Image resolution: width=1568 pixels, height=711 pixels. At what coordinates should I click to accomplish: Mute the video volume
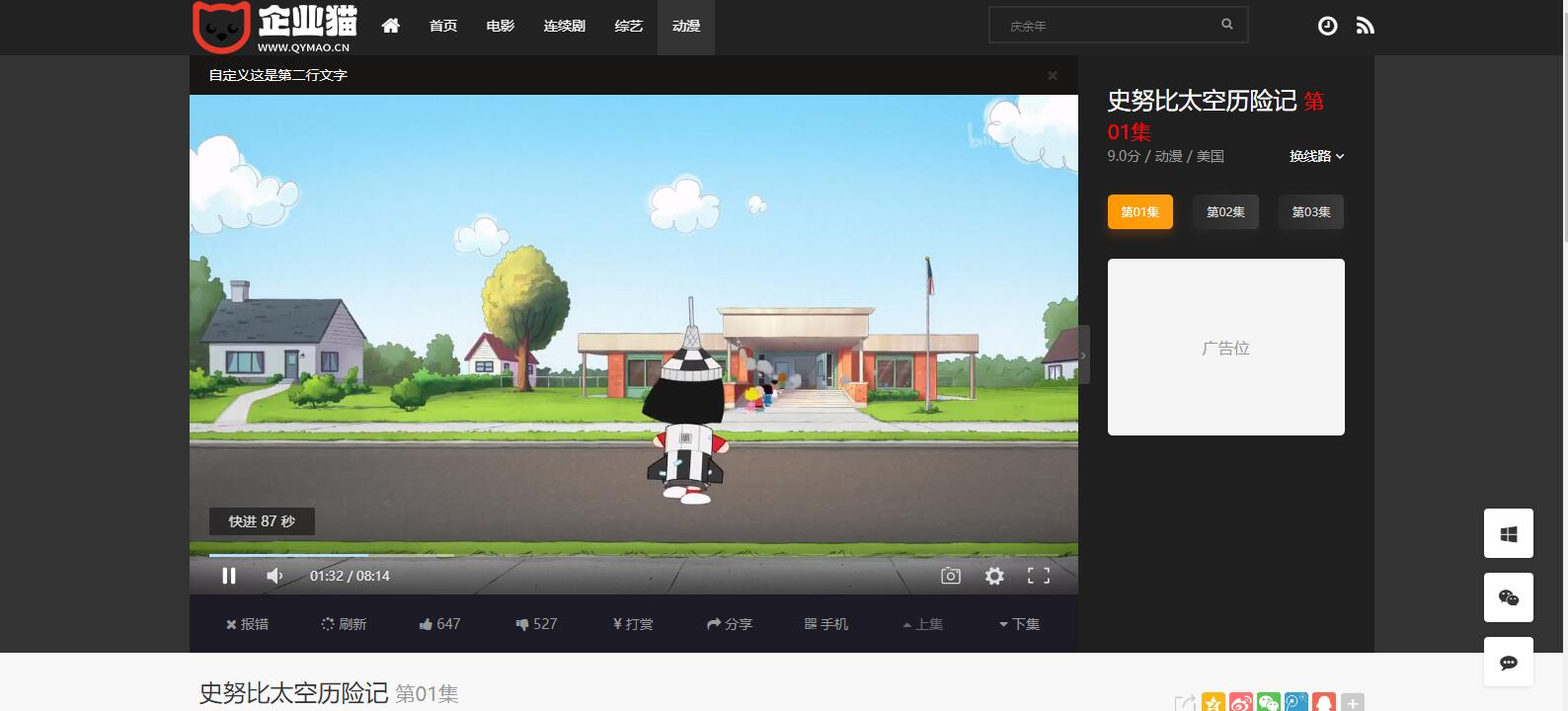[x=274, y=576]
